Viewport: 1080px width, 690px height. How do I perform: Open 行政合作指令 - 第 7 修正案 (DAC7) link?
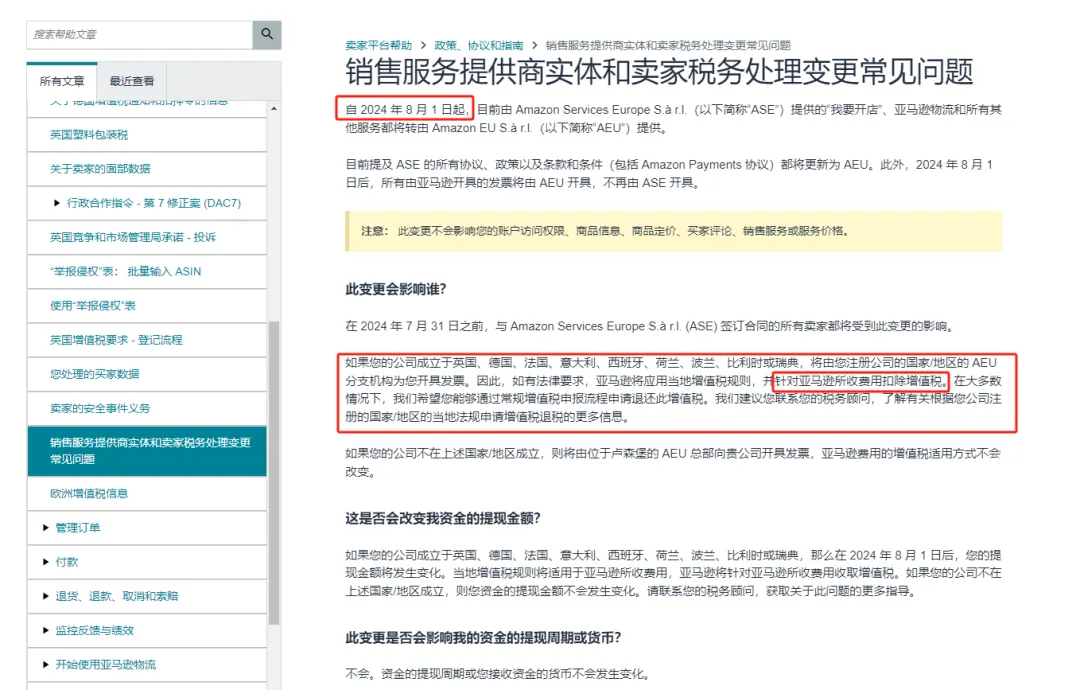(x=154, y=203)
